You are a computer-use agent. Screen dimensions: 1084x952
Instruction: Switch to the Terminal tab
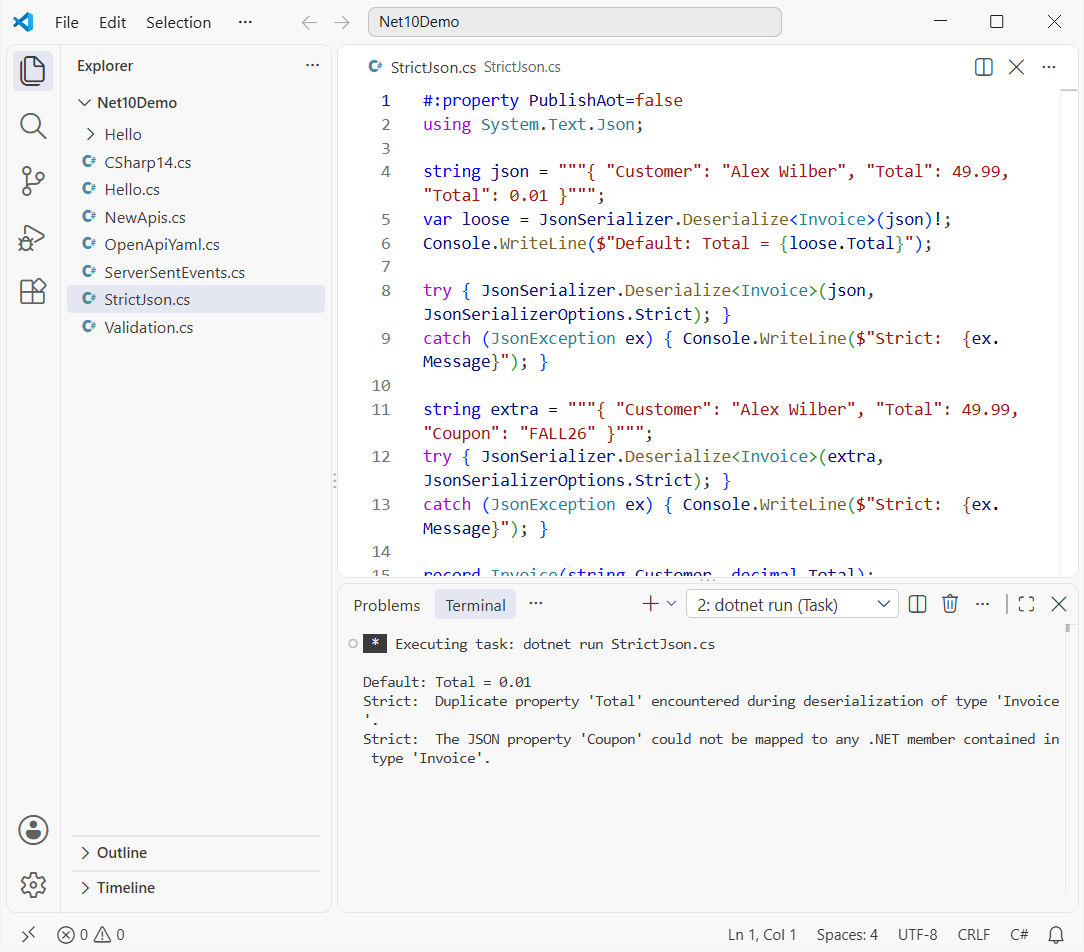pyautogui.click(x=476, y=606)
